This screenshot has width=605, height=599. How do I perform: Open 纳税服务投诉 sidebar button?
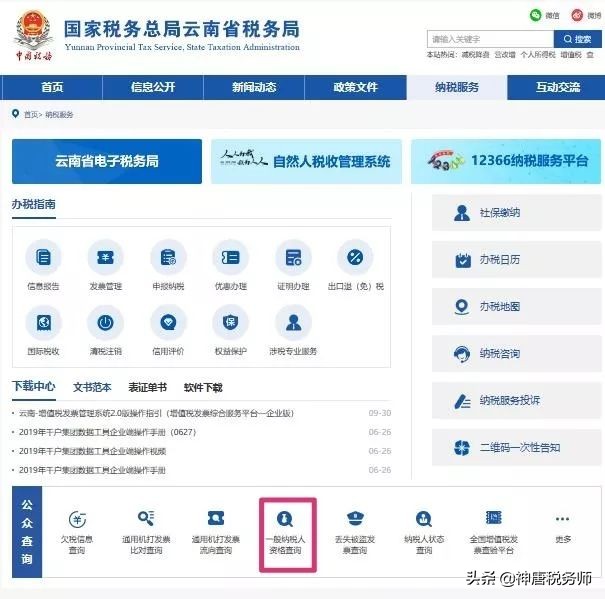click(x=516, y=401)
